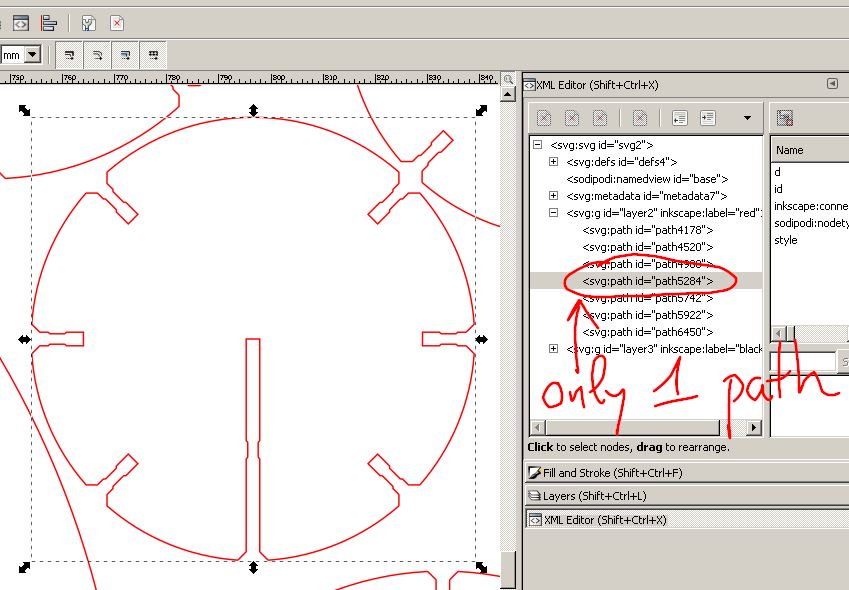Click the New element node icon
The height and width of the screenshot is (590, 849).
point(544,117)
